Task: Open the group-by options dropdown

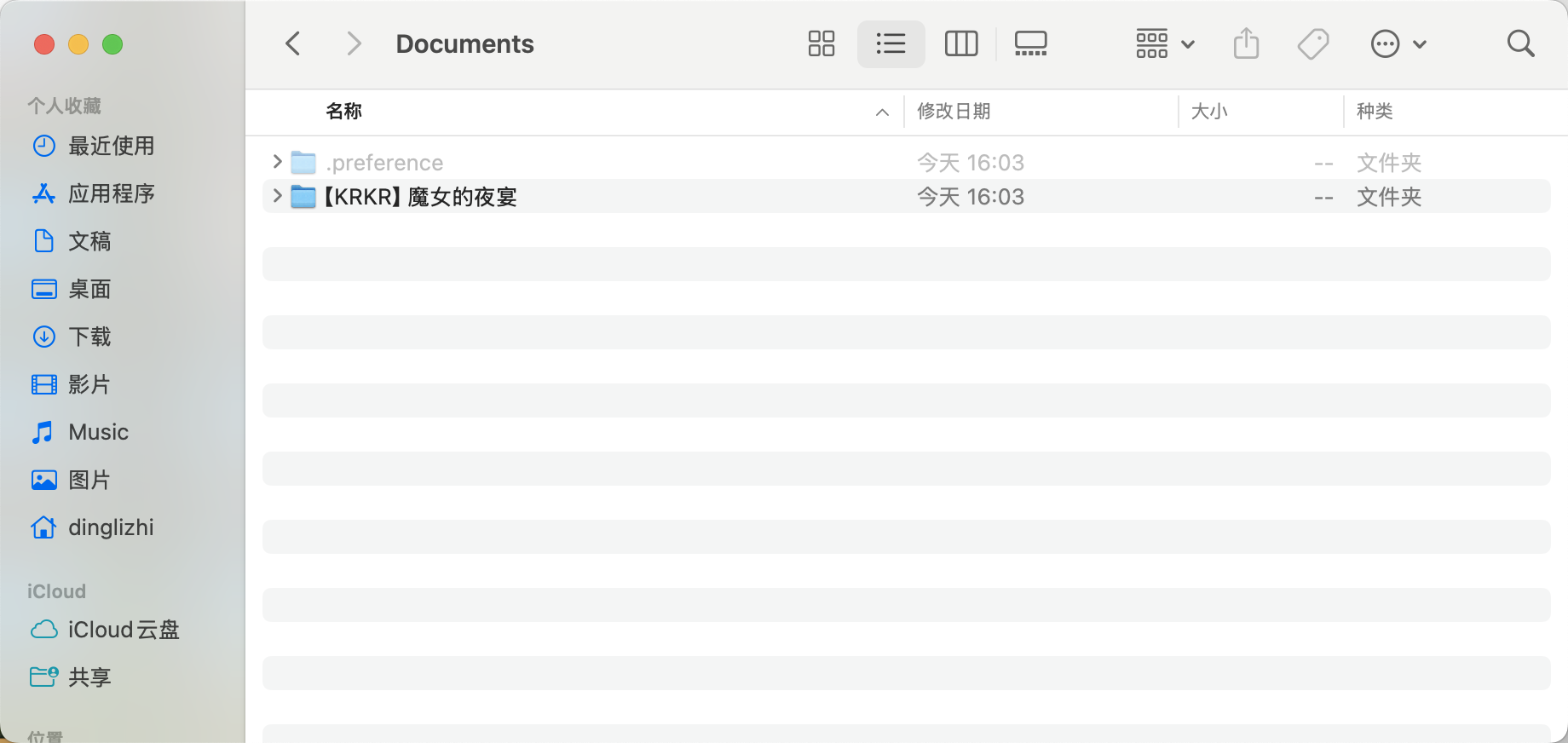Action: [1164, 43]
